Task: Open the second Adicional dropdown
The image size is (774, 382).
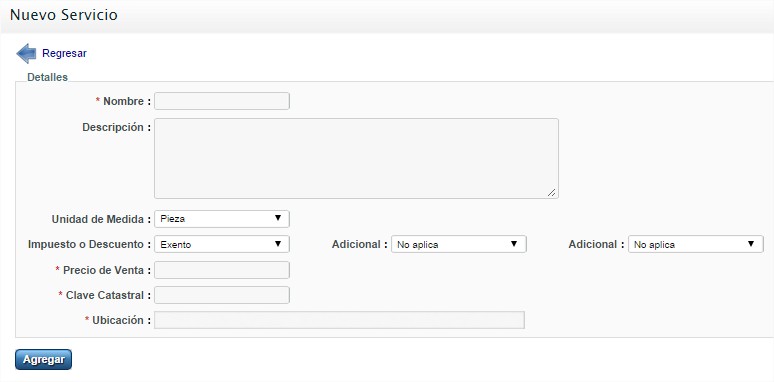Action: click(x=696, y=244)
